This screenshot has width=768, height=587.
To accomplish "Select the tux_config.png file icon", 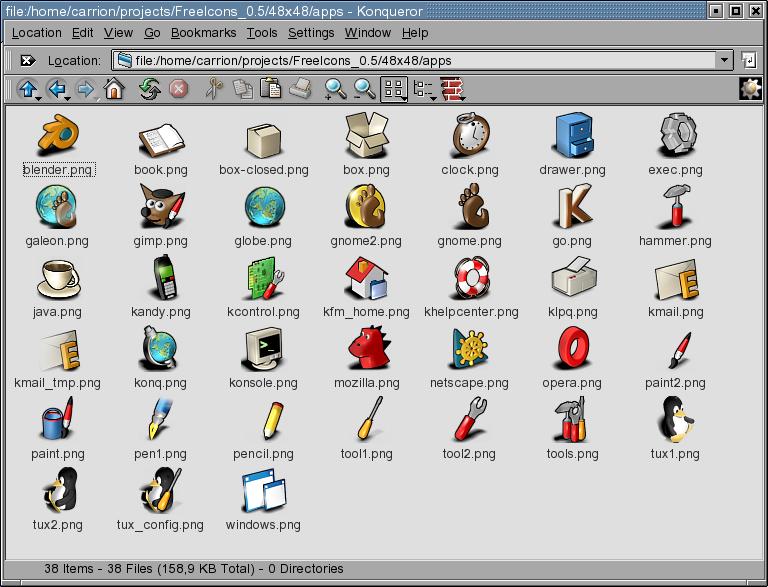I will pos(161,490).
